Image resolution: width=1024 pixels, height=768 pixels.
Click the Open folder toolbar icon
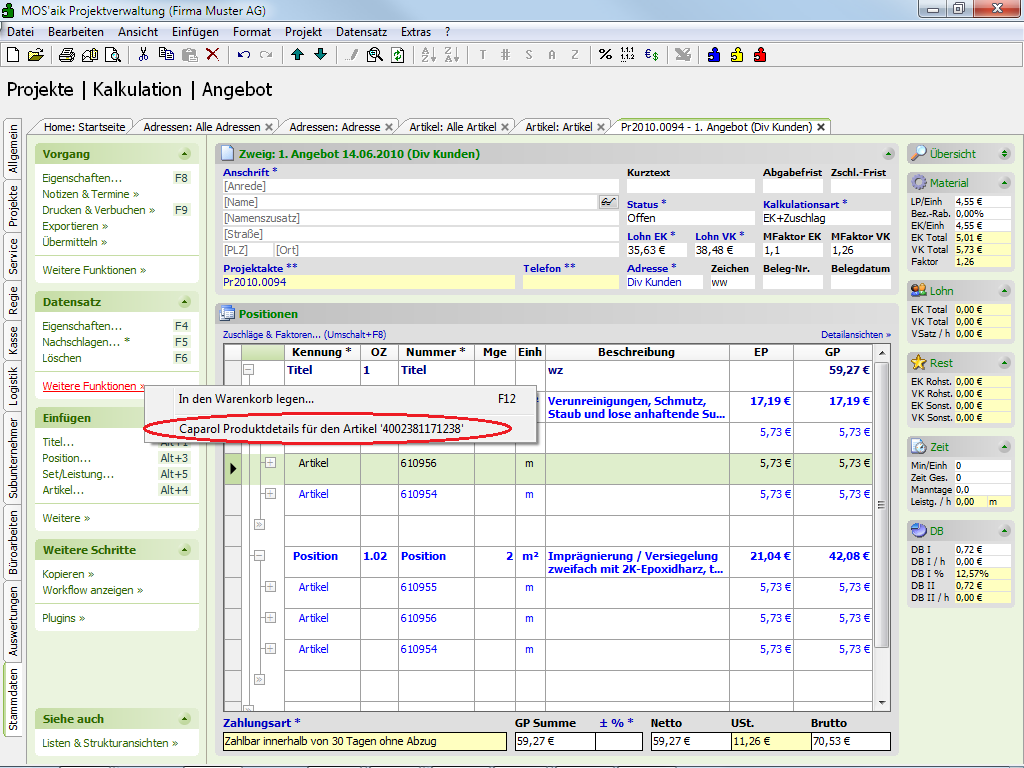tap(35, 54)
